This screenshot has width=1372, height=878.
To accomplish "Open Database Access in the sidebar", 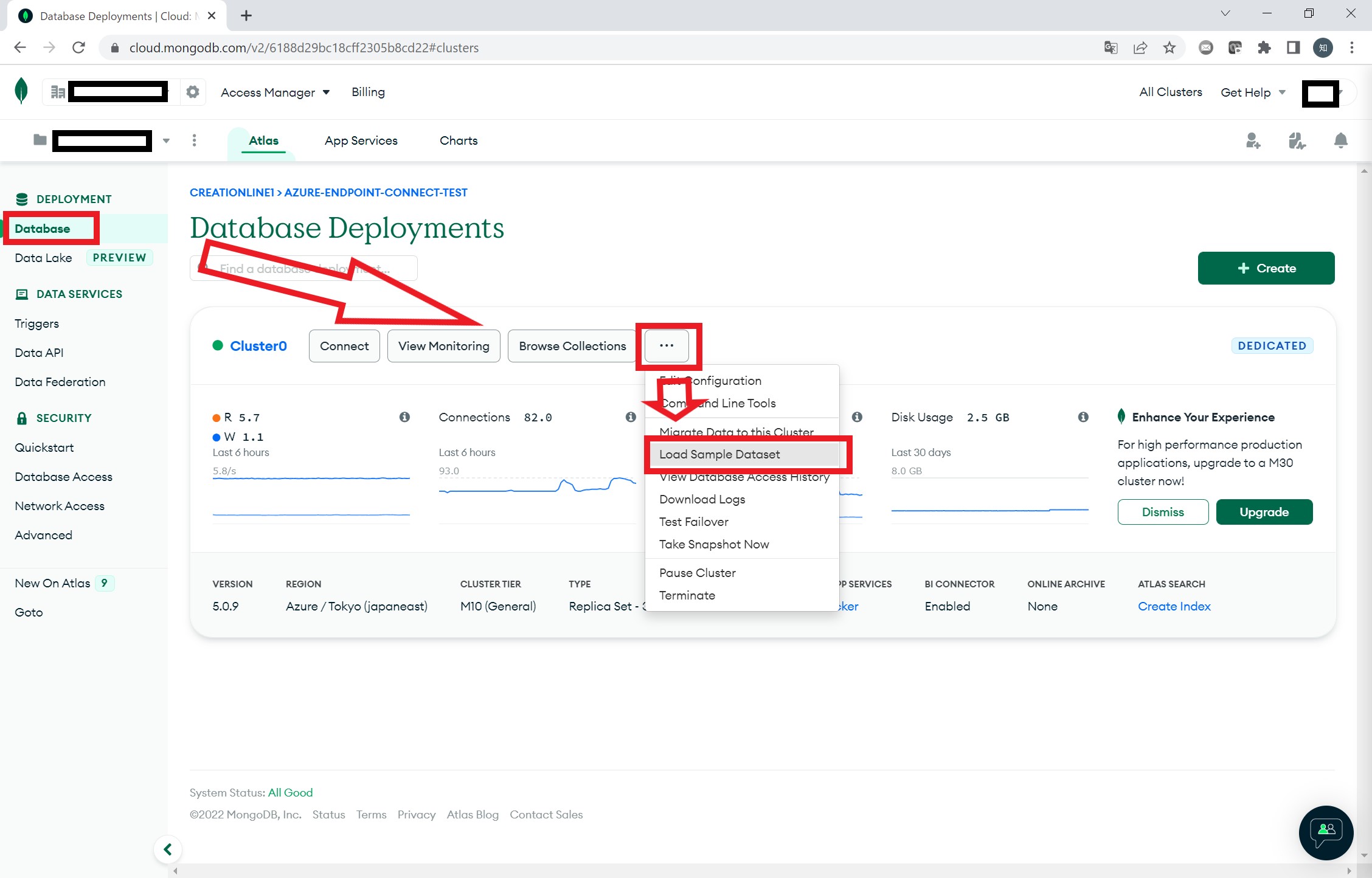I will (x=64, y=477).
